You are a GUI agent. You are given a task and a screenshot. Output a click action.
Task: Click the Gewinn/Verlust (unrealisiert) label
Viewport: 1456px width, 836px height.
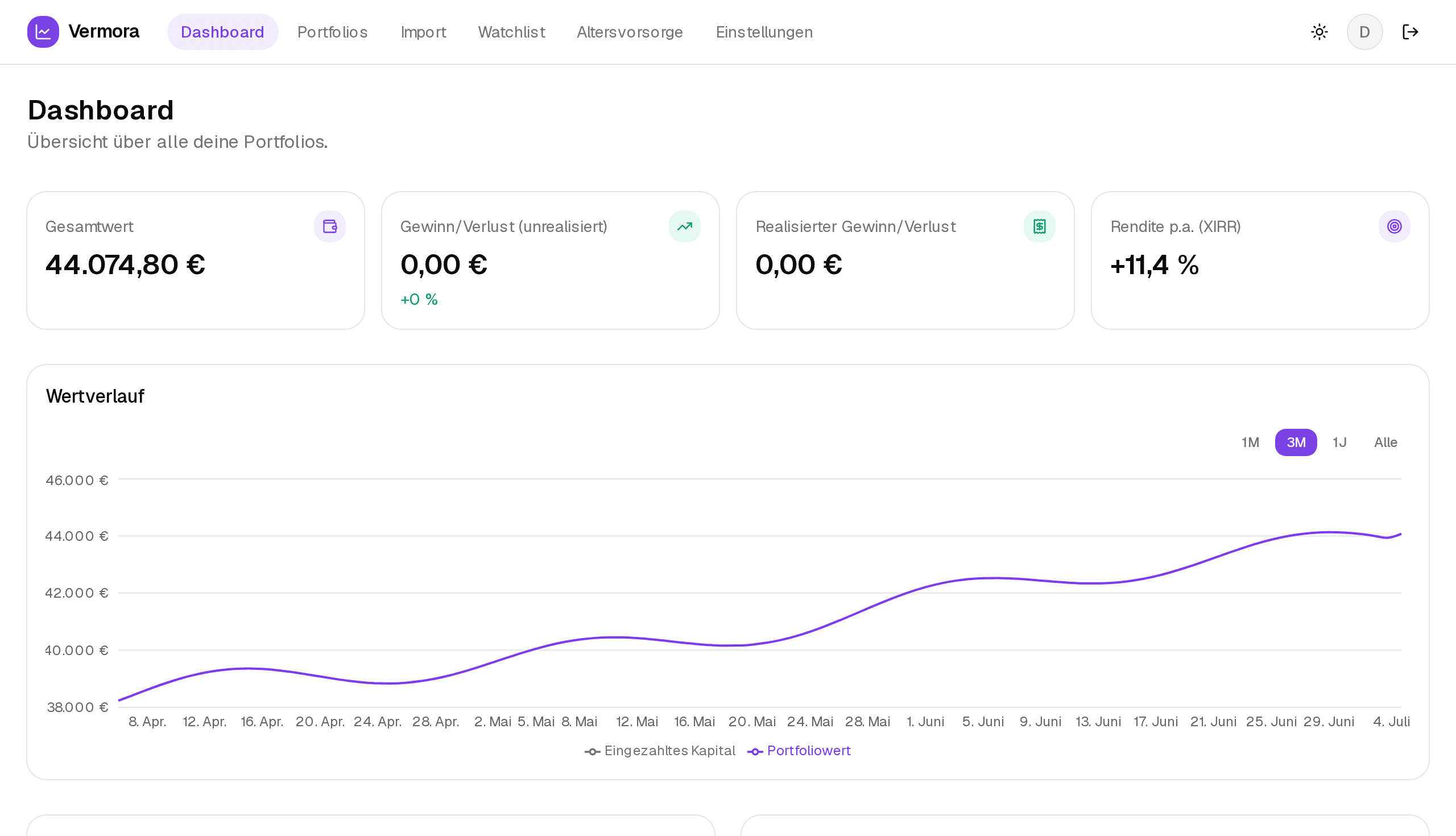tap(503, 227)
